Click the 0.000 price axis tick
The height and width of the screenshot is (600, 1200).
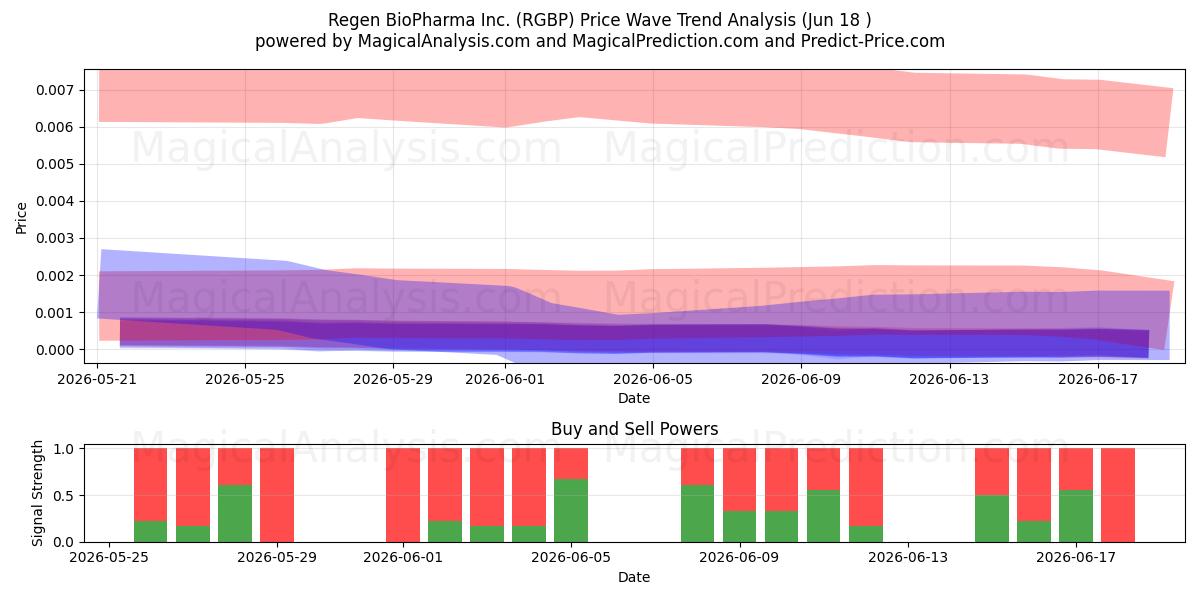tap(55, 350)
